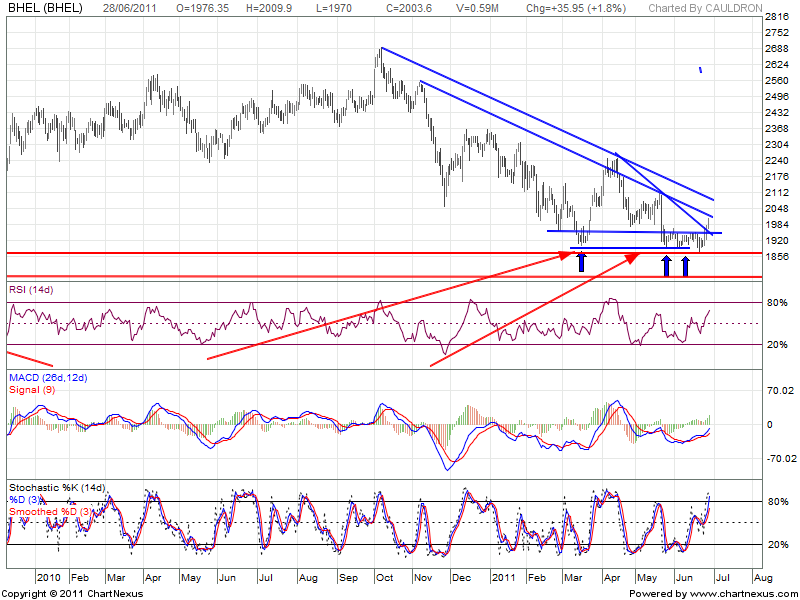Click the 2011 label on time axis
Screen dimensions: 800x600
(x=502, y=578)
